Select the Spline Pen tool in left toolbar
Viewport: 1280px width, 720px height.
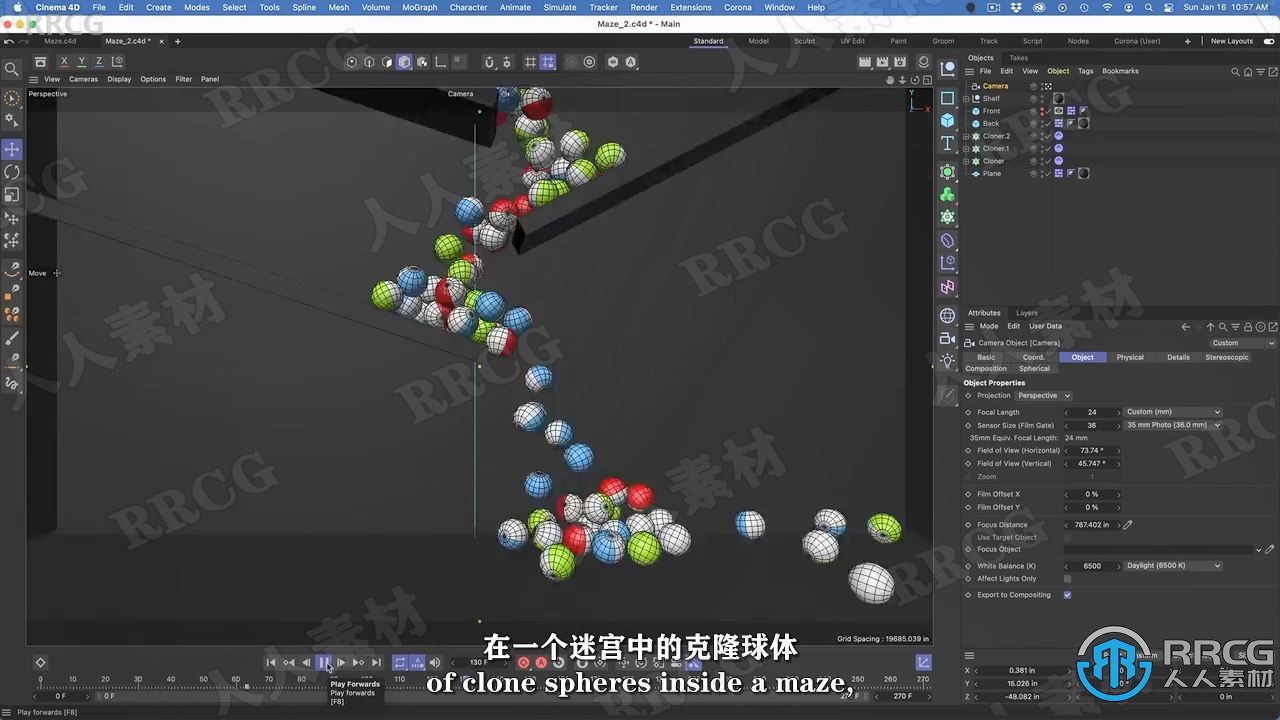(x=12, y=269)
